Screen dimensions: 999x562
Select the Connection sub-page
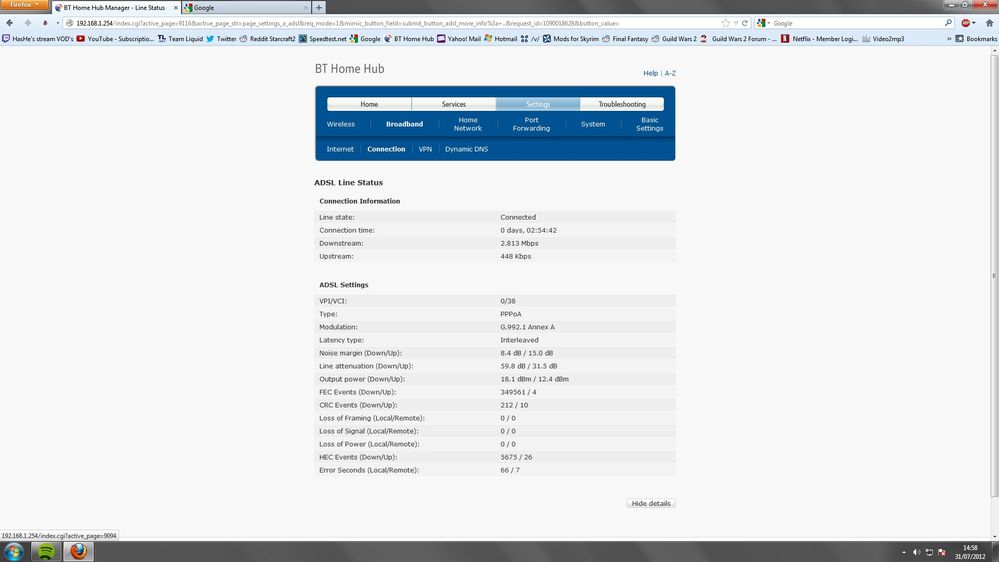[x=386, y=149]
